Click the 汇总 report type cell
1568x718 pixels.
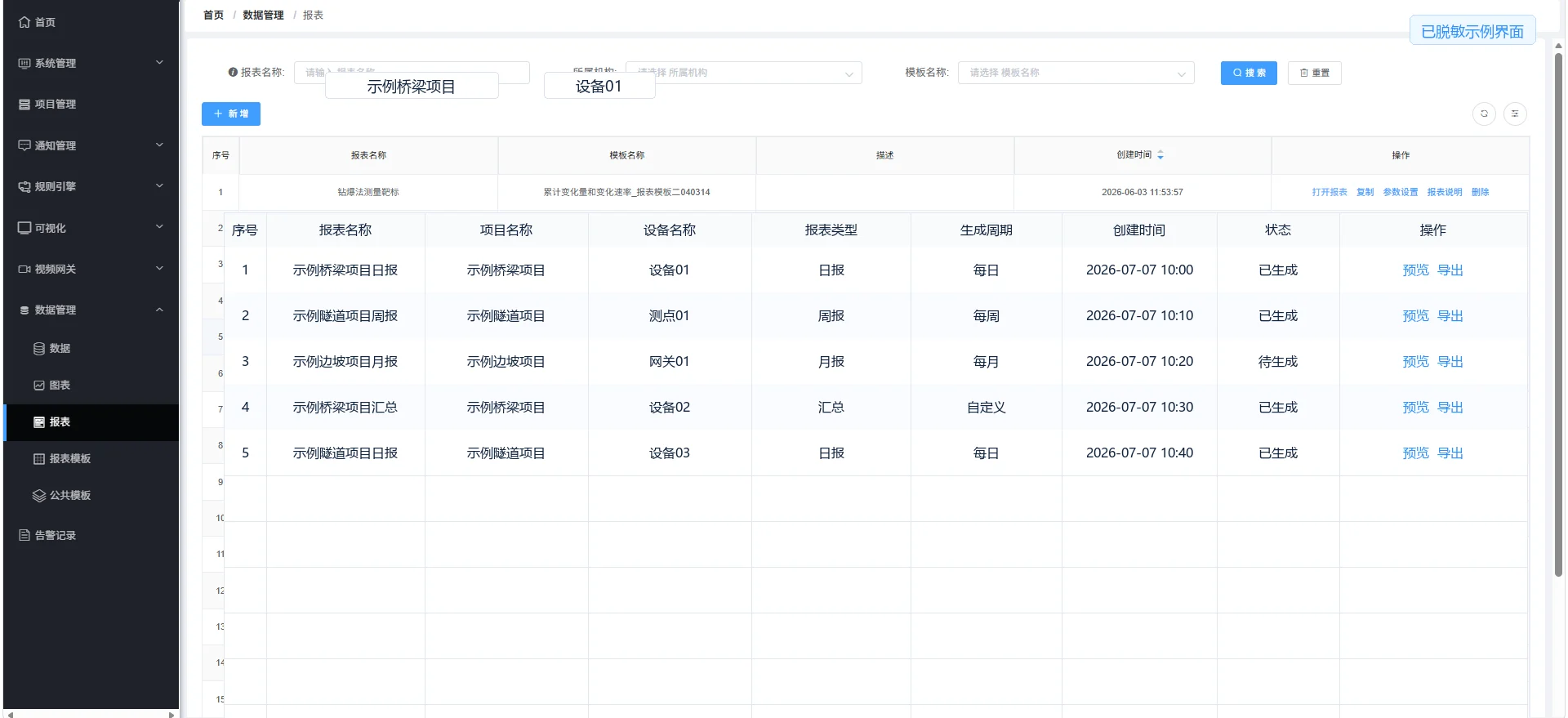point(831,407)
